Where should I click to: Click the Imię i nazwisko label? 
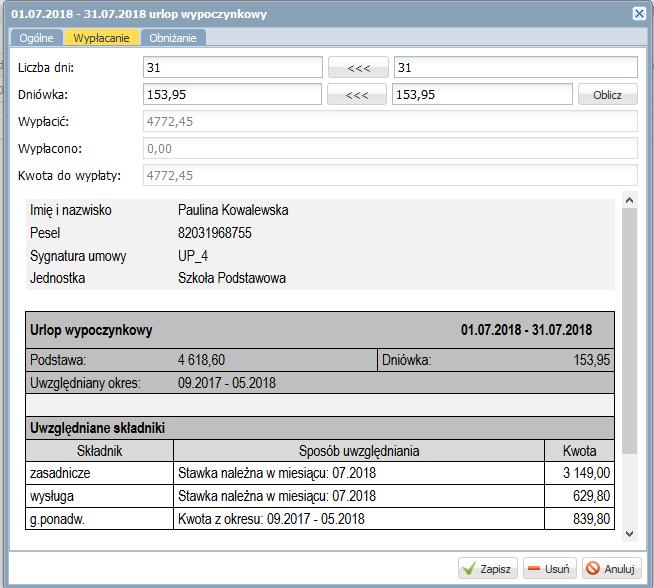click(x=70, y=210)
